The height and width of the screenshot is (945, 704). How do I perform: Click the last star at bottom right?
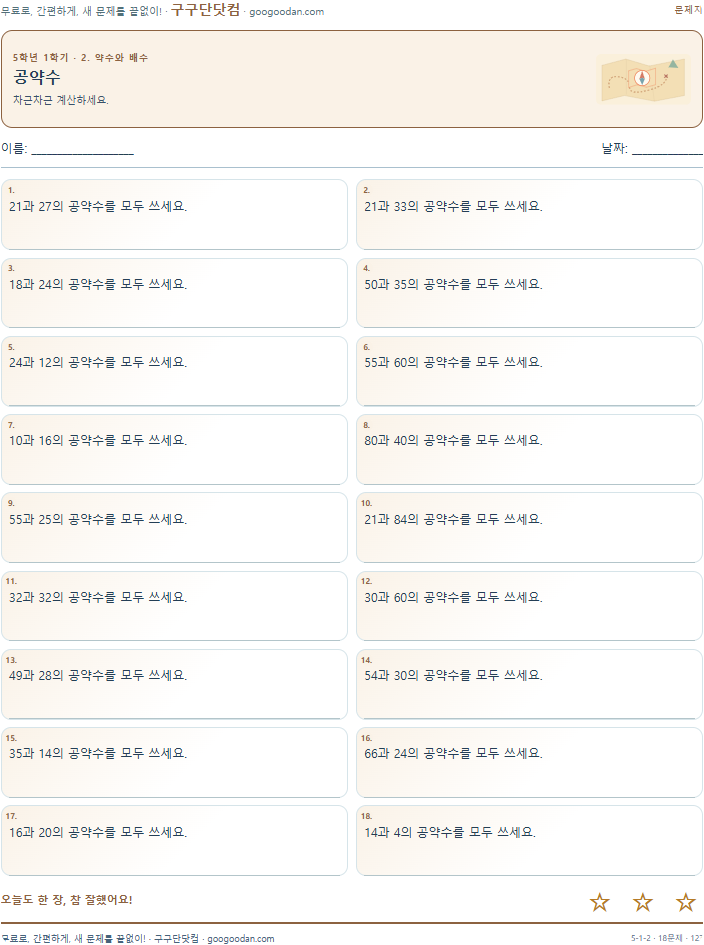pyautogui.click(x=686, y=902)
